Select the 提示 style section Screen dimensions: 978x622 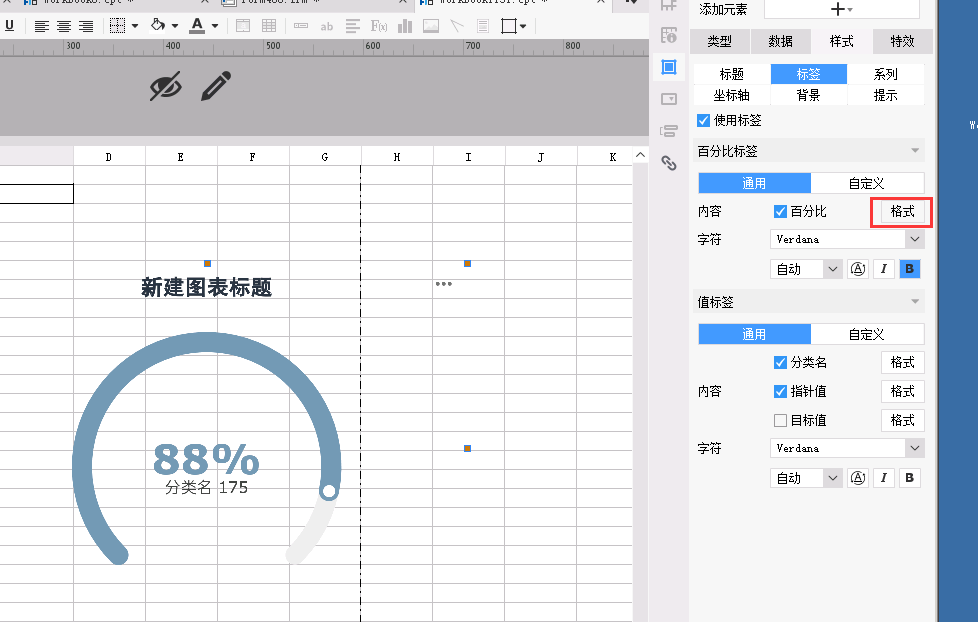[x=885, y=95]
